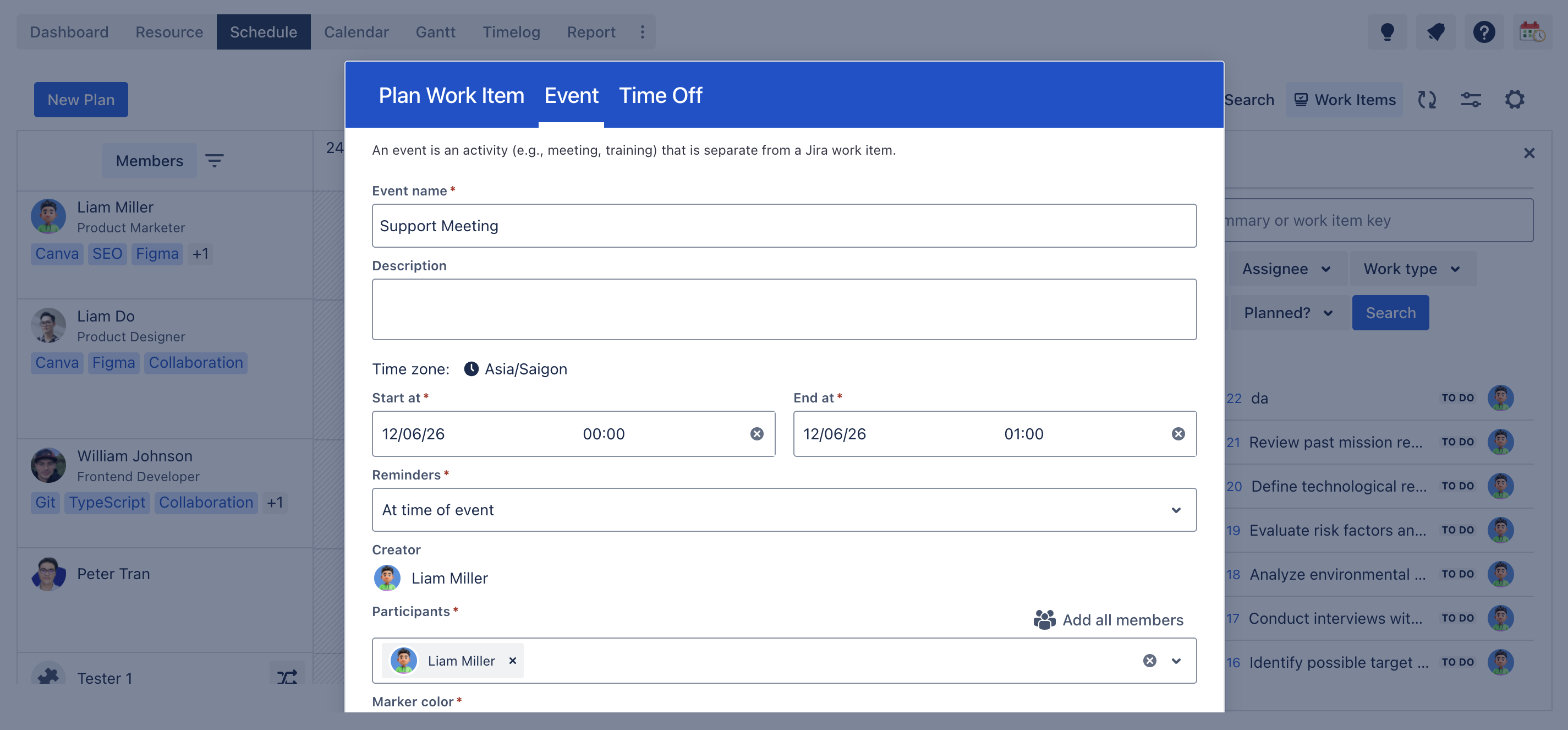Open the Resource tab
Image resolution: width=1568 pixels, height=730 pixels.
click(x=169, y=32)
